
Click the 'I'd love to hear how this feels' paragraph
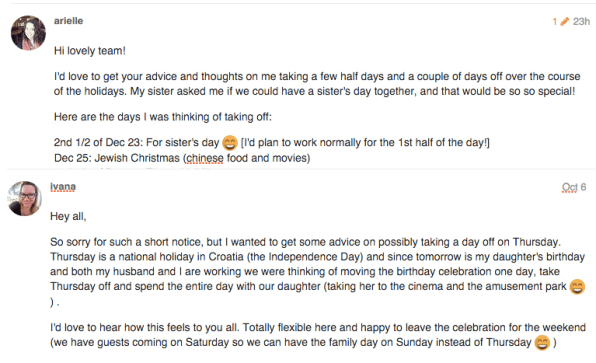(318, 335)
